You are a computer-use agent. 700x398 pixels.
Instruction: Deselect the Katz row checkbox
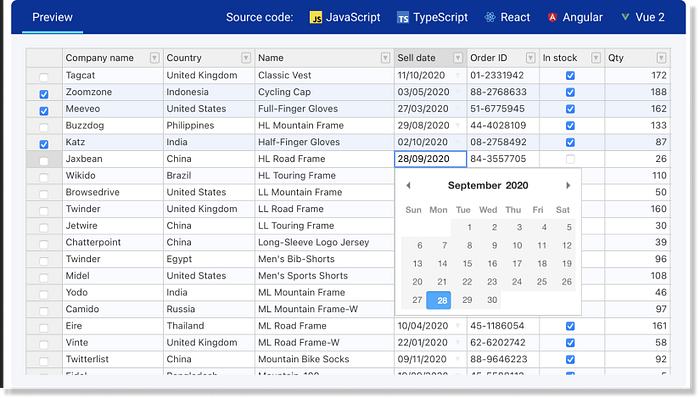point(44,144)
